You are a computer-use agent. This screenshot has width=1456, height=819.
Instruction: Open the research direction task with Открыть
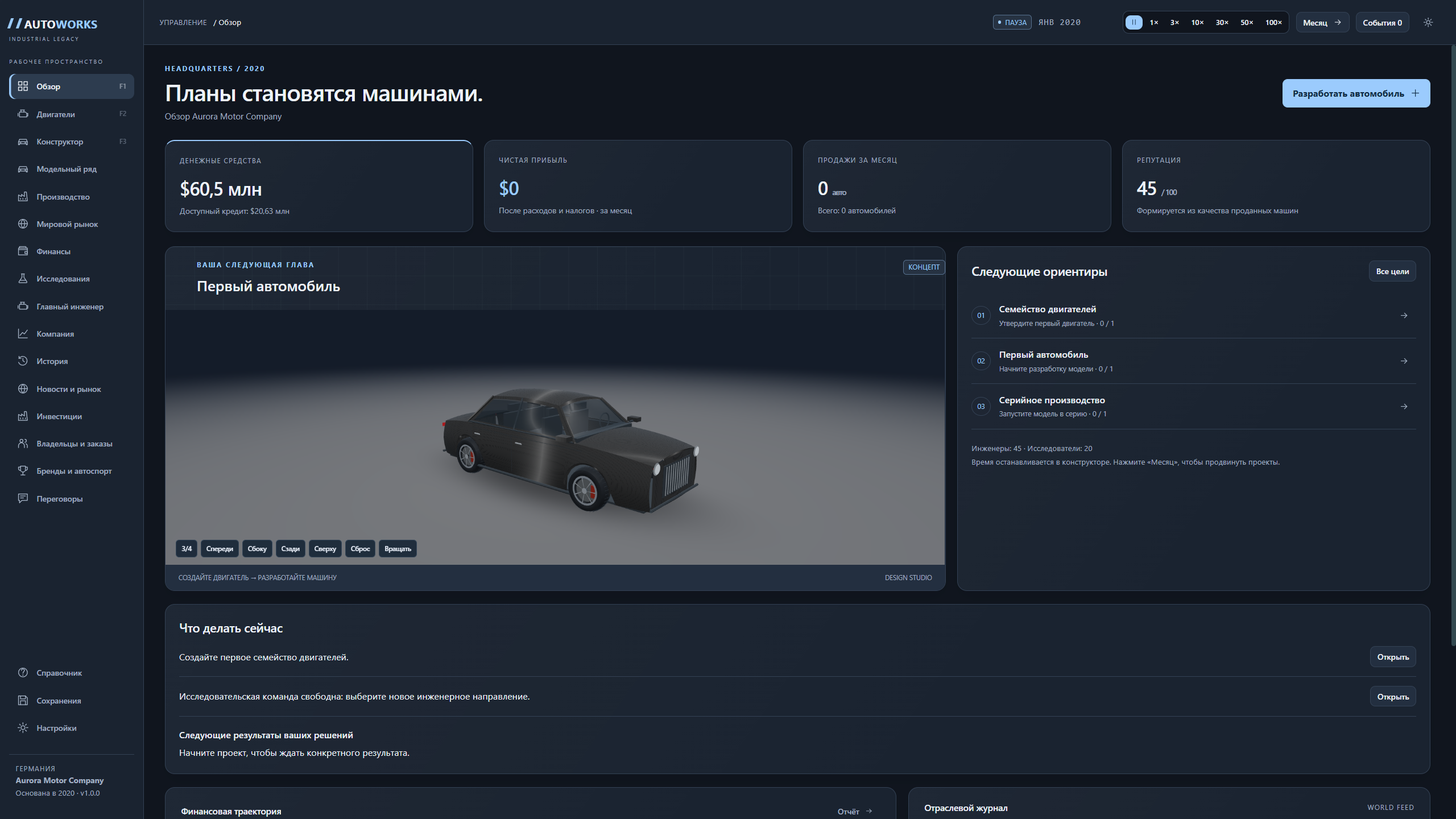click(x=1393, y=697)
